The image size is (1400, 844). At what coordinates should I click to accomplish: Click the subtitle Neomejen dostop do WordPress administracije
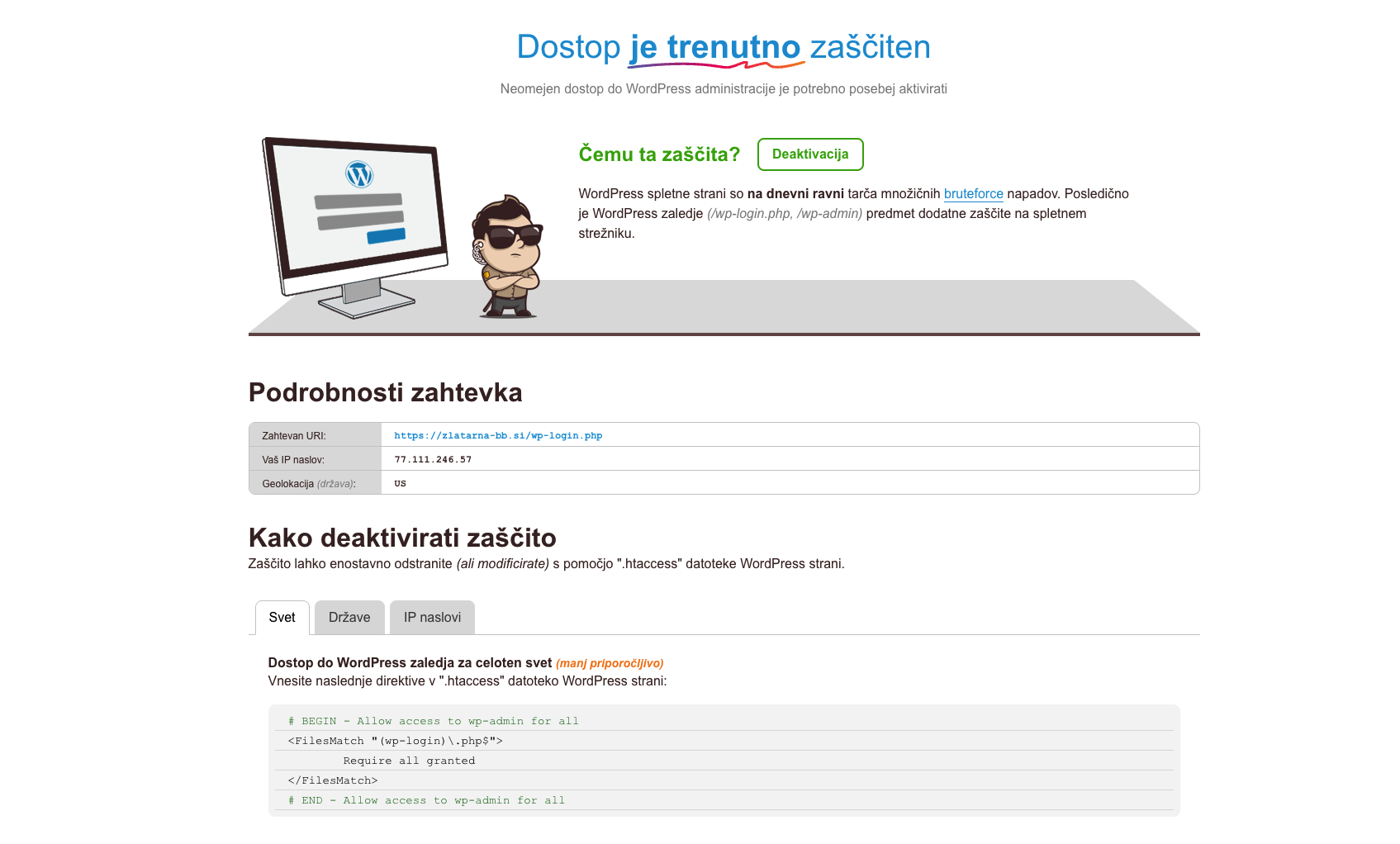pyautogui.click(x=724, y=89)
